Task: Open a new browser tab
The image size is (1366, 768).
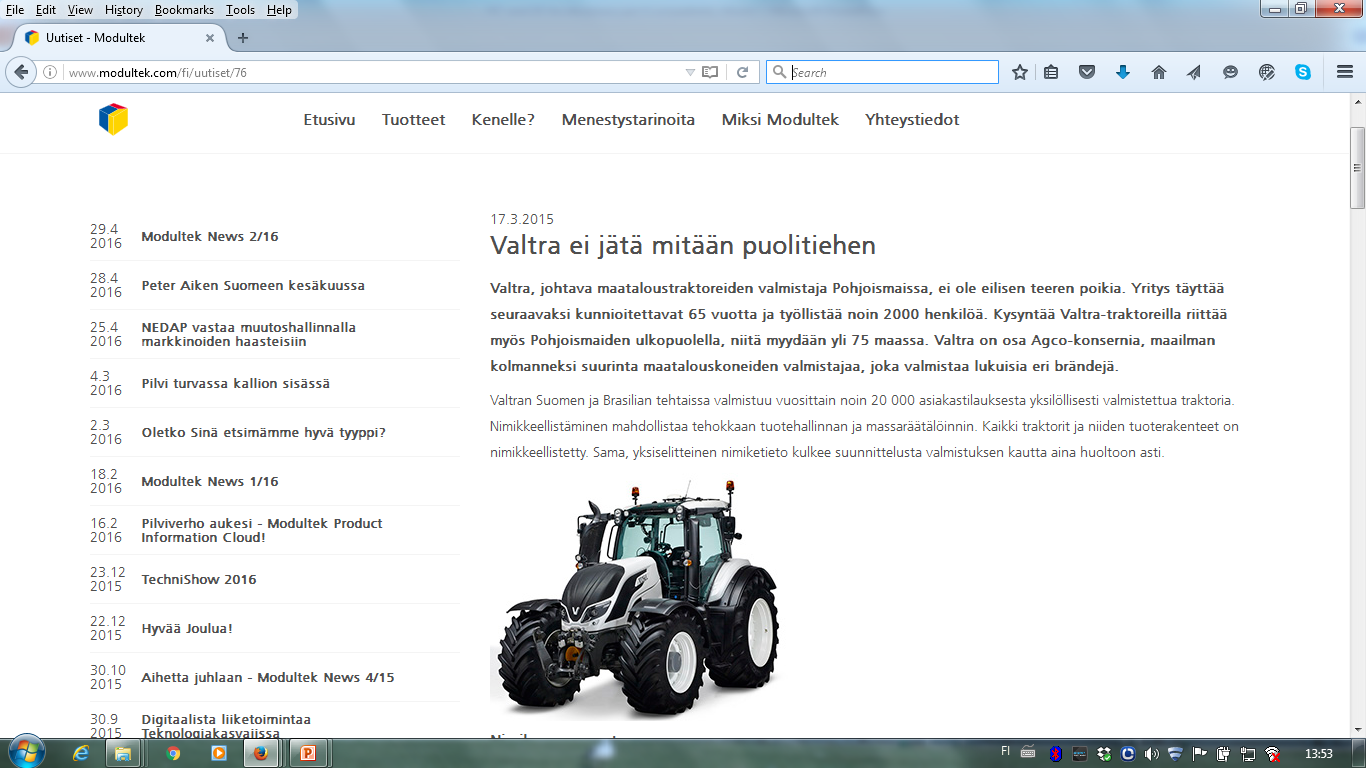Action: pos(242,38)
